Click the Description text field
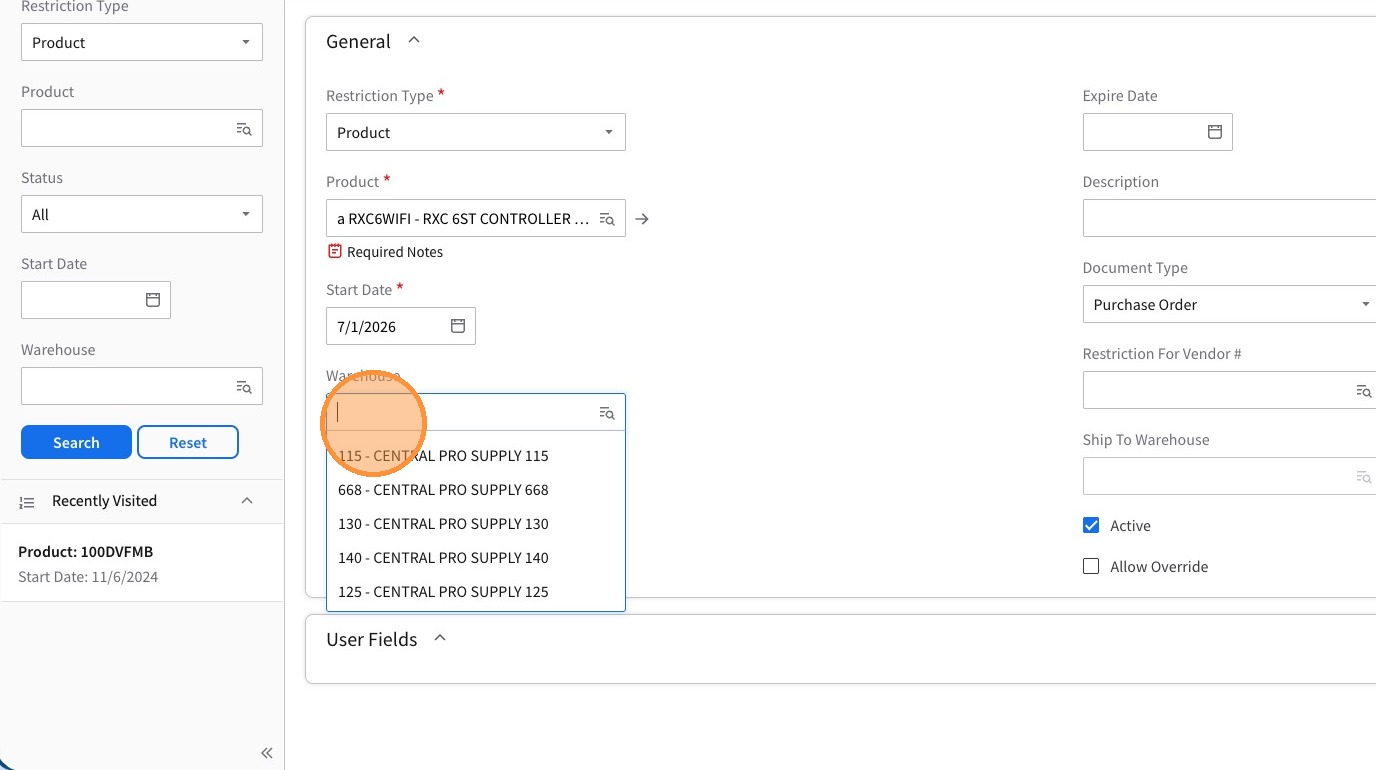The image size is (1376, 770). pyautogui.click(x=1229, y=218)
